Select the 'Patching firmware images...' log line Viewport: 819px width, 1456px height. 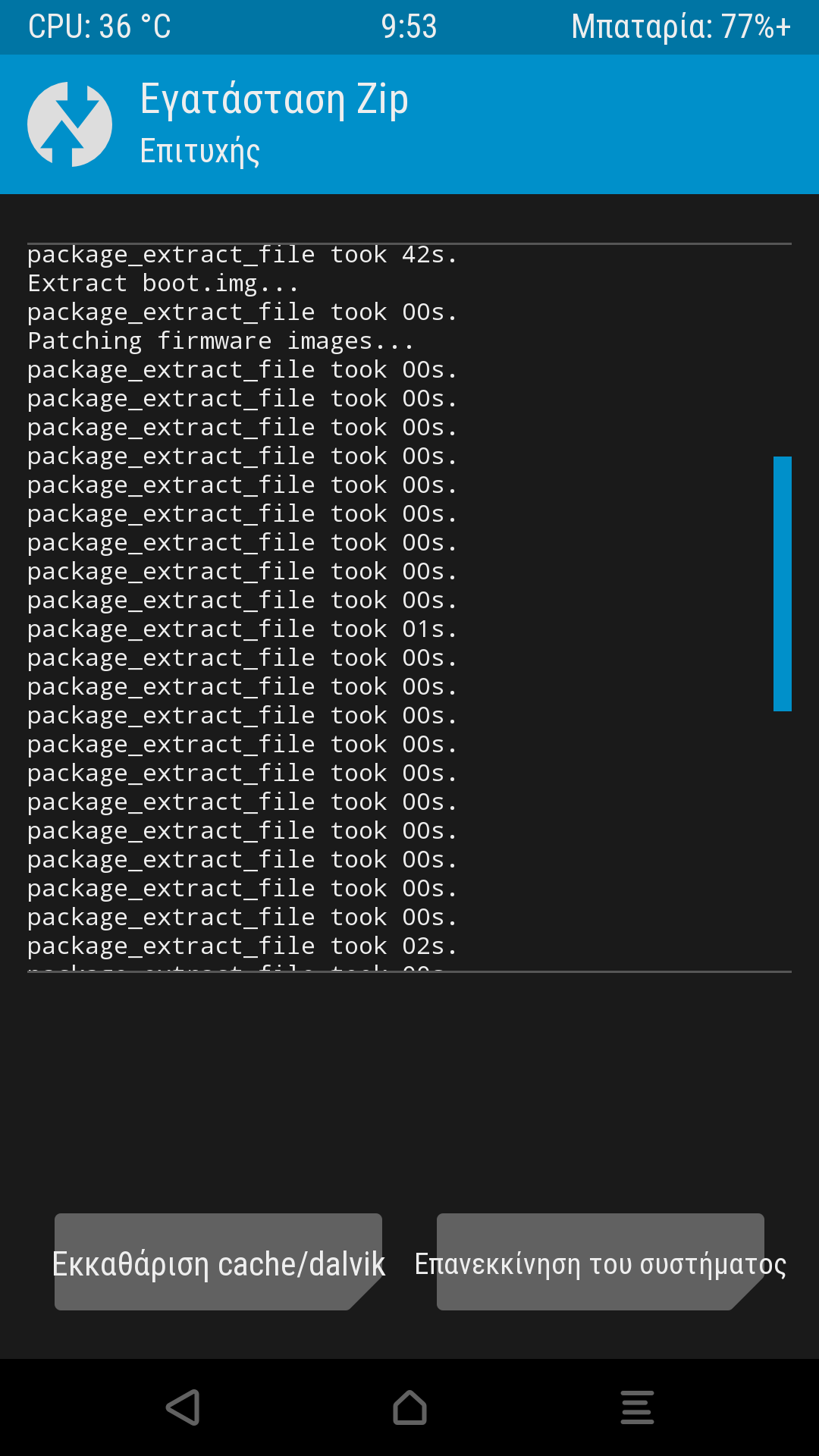221,341
